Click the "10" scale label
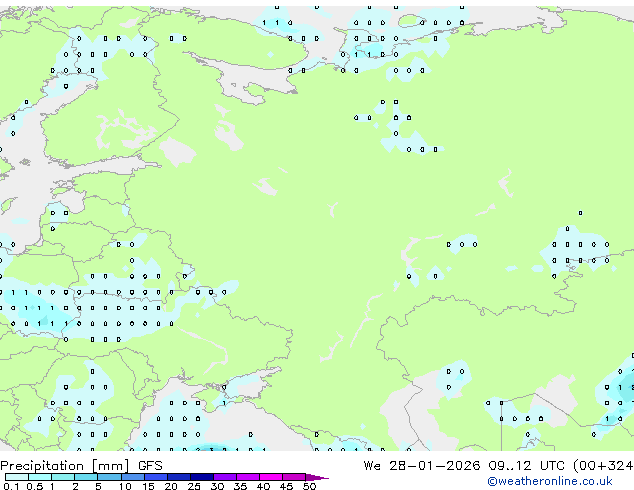 (125, 486)
